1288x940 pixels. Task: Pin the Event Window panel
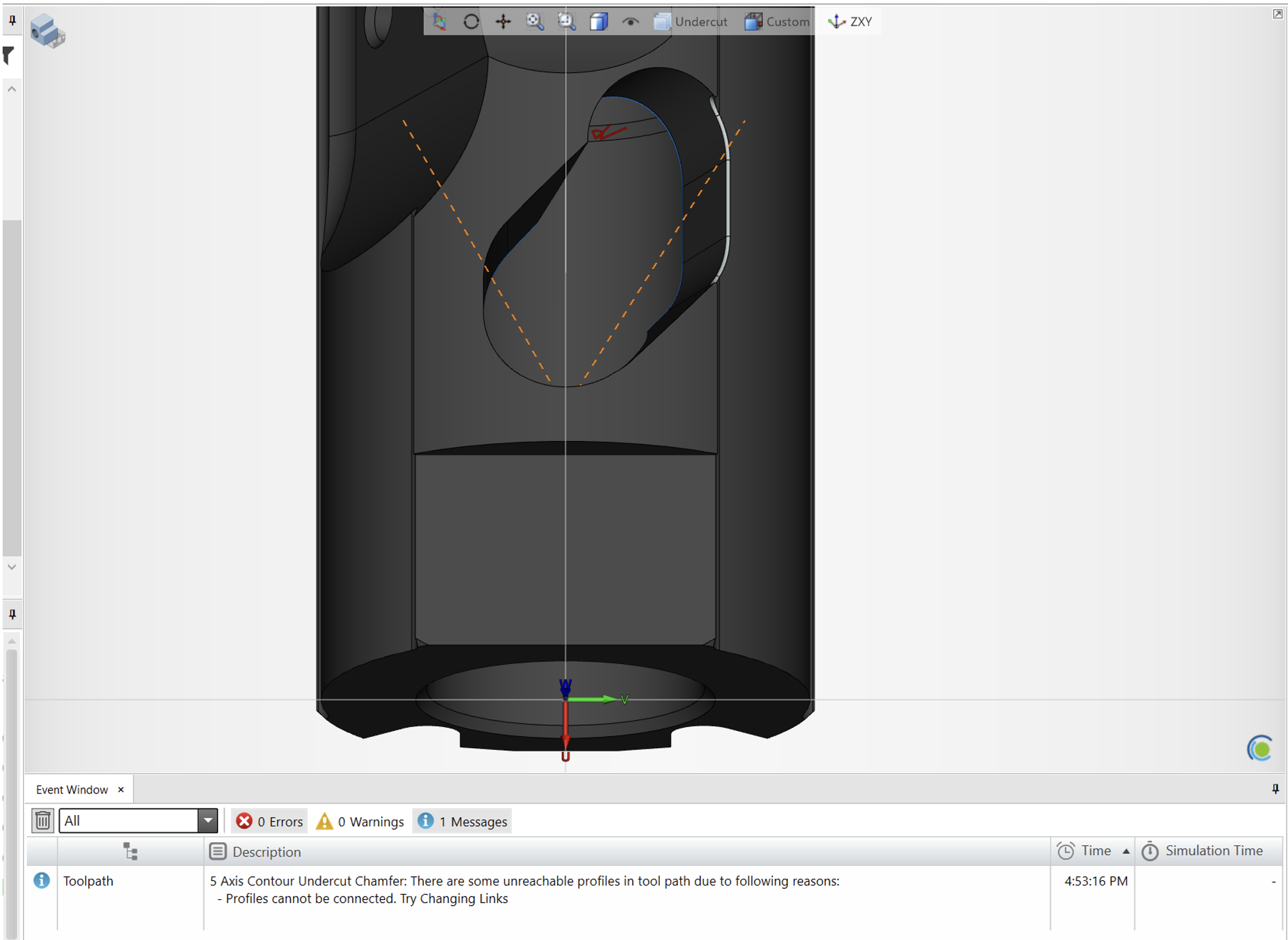[1275, 789]
